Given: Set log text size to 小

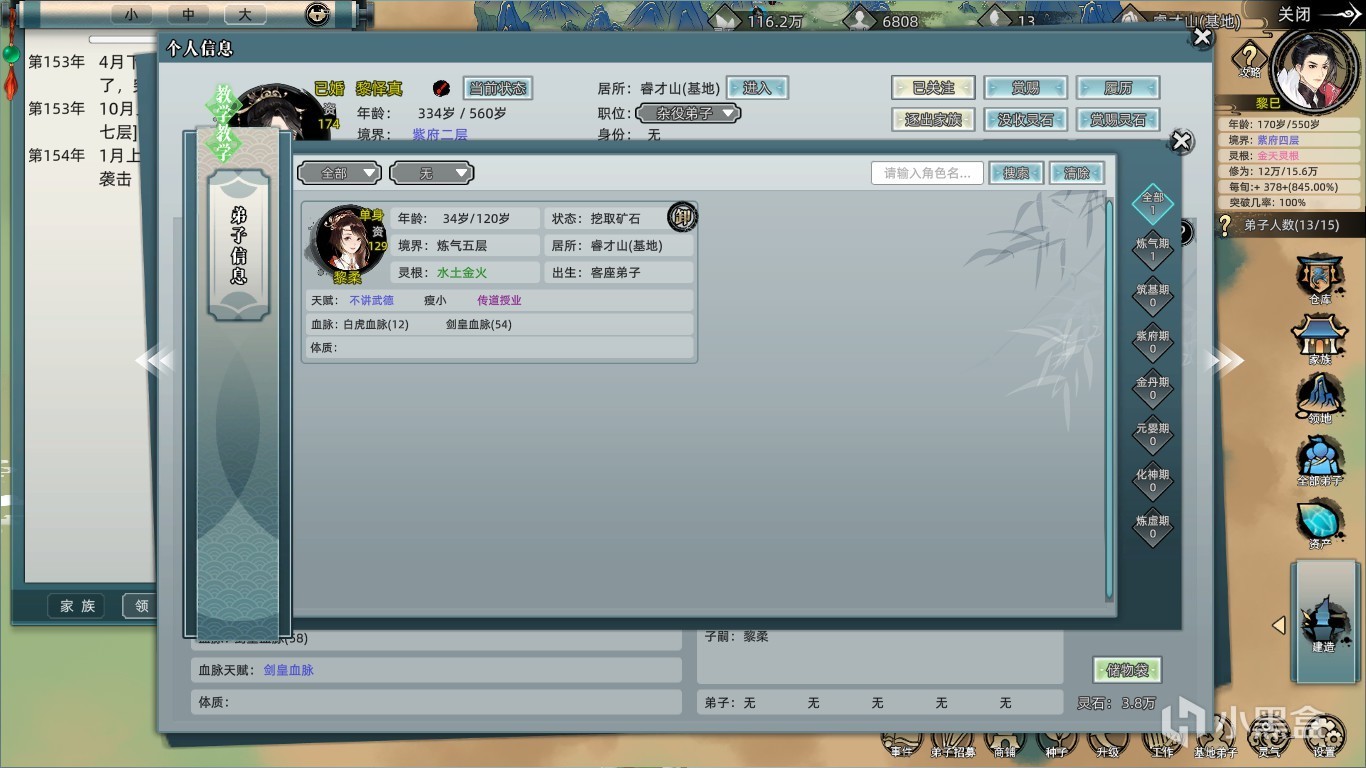Looking at the screenshot, I should coord(131,15).
